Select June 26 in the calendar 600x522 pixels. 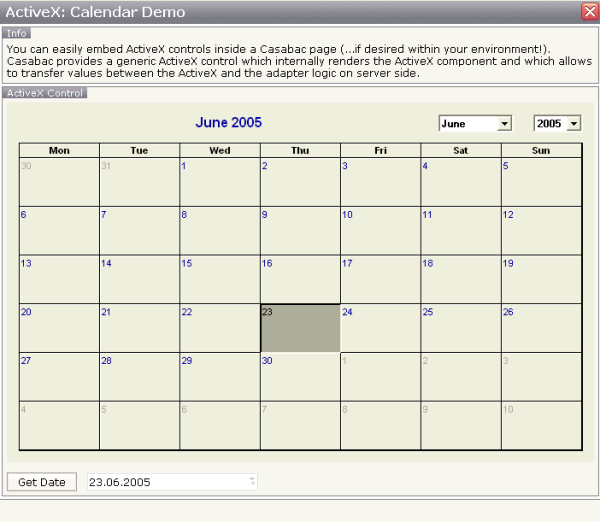point(540,329)
